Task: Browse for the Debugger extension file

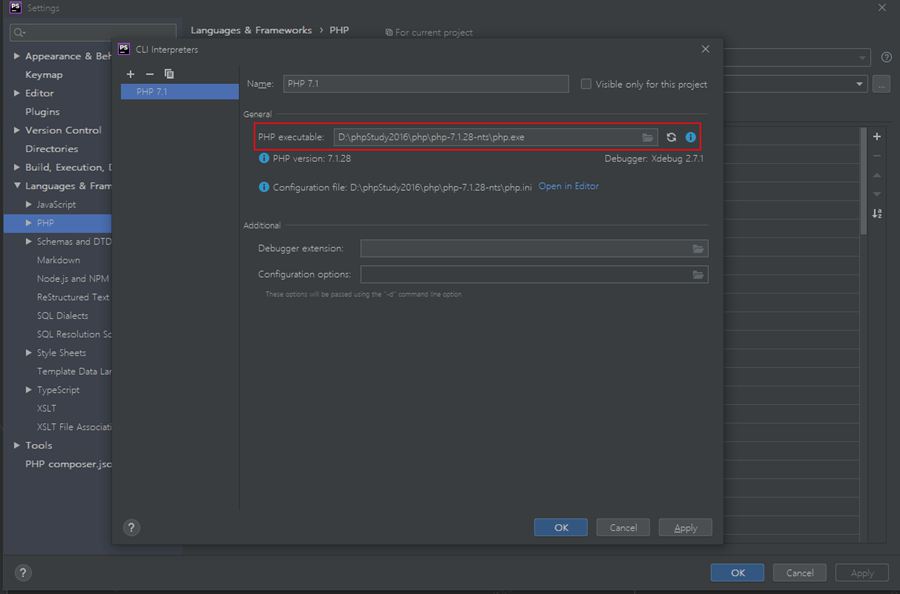Action: pyautogui.click(x=698, y=249)
